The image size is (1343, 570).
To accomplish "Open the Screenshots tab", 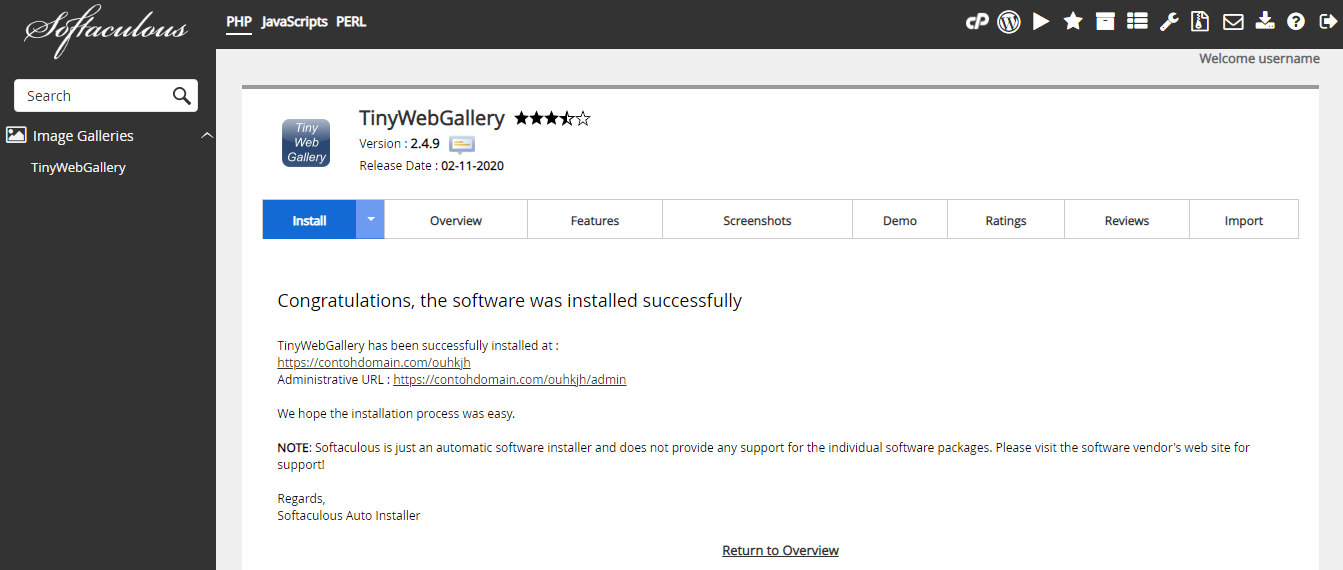I will click(x=757, y=219).
